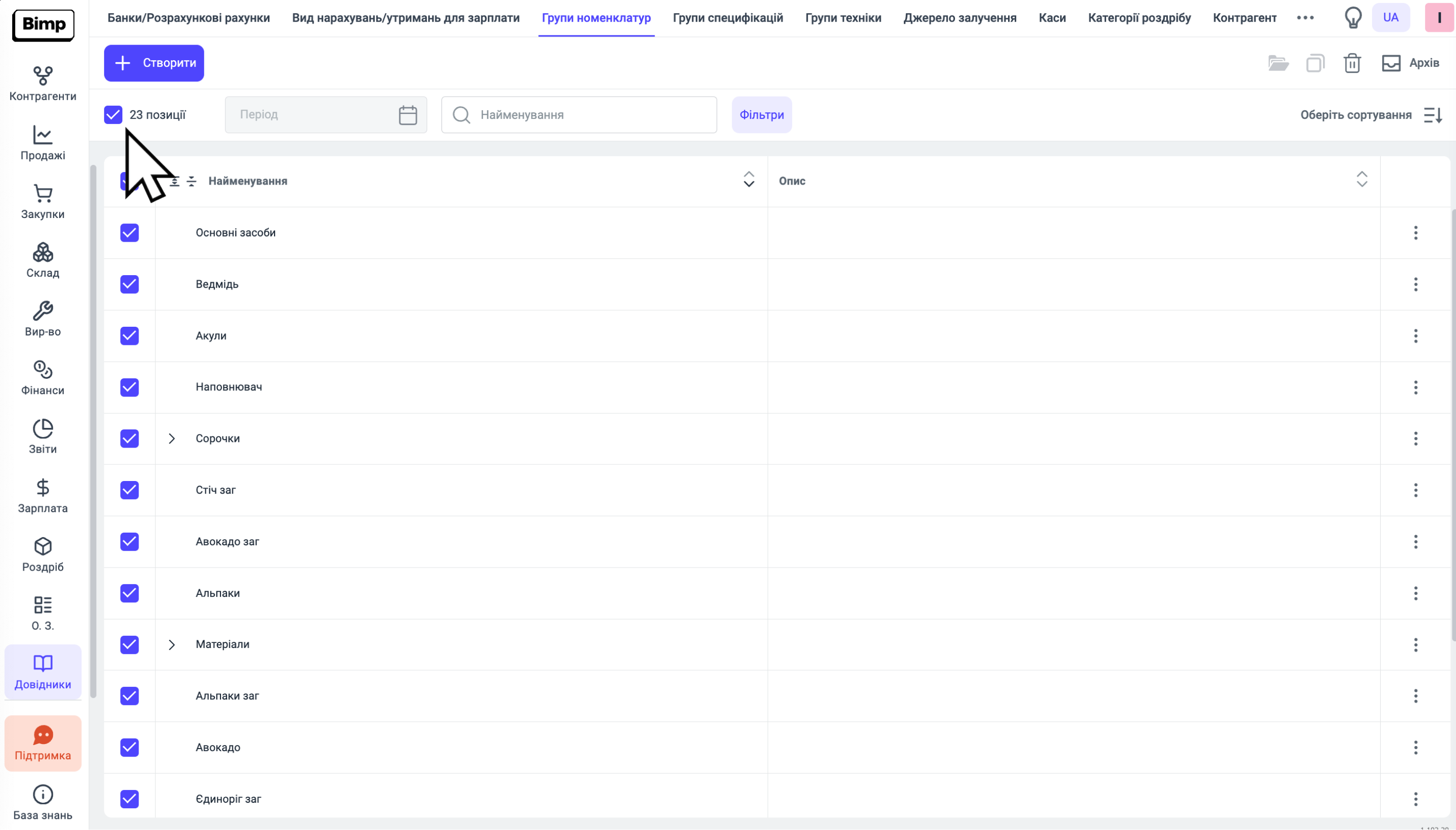
Task: Uncheck the Альпаки row checkbox
Action: click(x=129, y=593)
